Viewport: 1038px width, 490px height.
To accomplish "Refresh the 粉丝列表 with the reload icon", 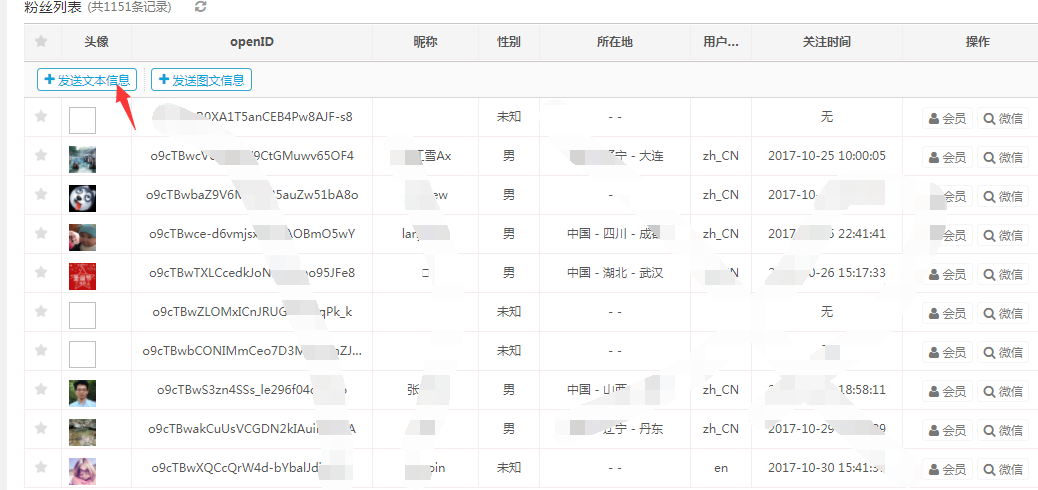I will (201, 7).
